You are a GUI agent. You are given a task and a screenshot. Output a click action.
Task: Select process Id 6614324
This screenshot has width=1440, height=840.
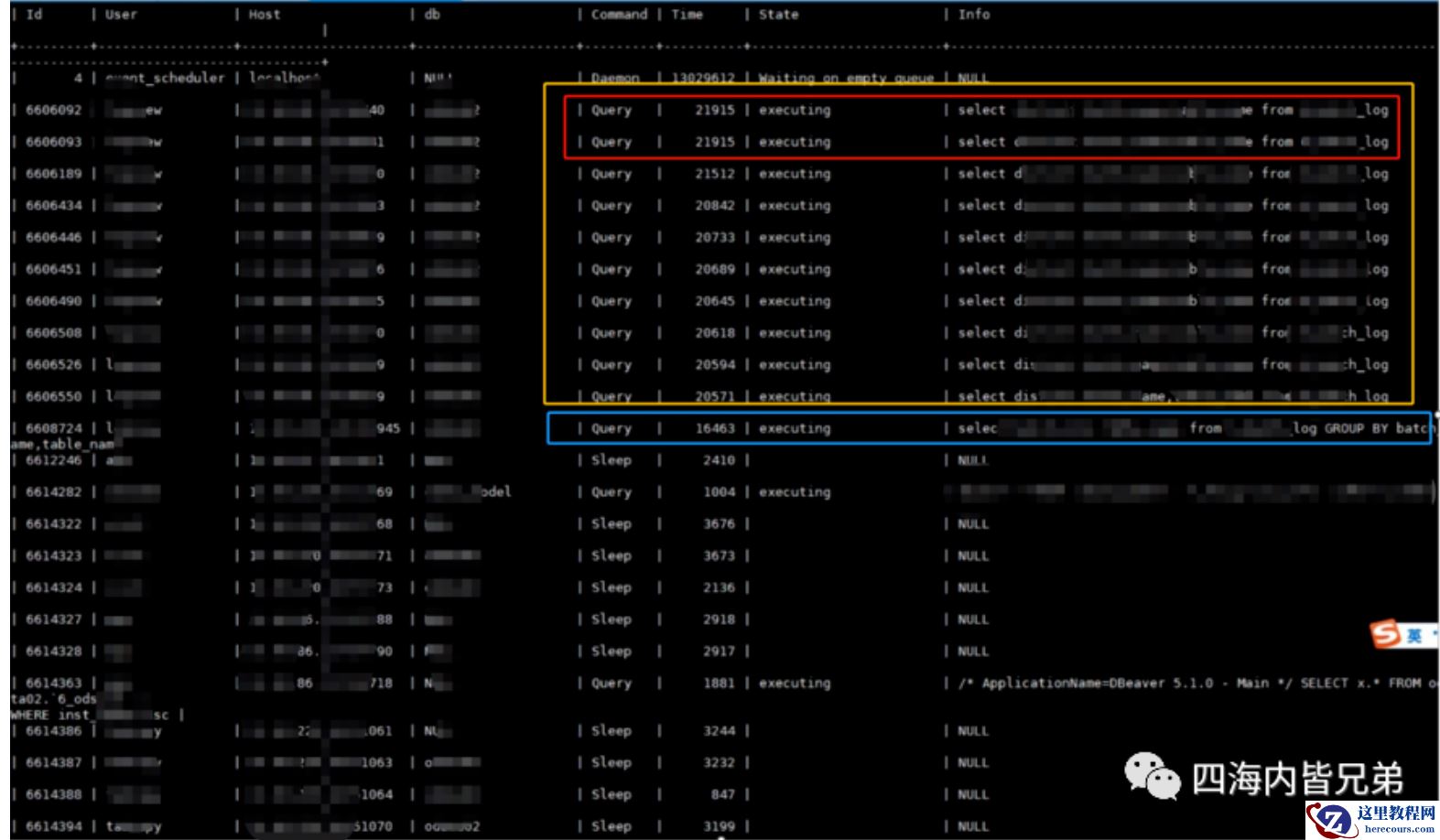(x=53, y=587)
